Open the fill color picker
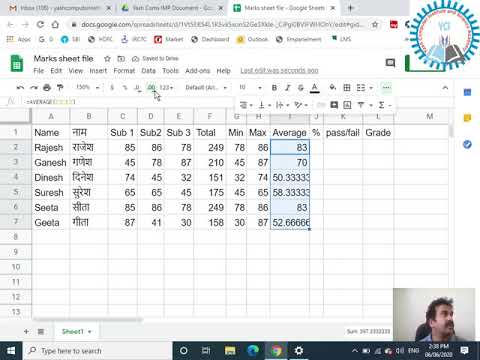This screenshot has width=480, height=360. [333, 88]
